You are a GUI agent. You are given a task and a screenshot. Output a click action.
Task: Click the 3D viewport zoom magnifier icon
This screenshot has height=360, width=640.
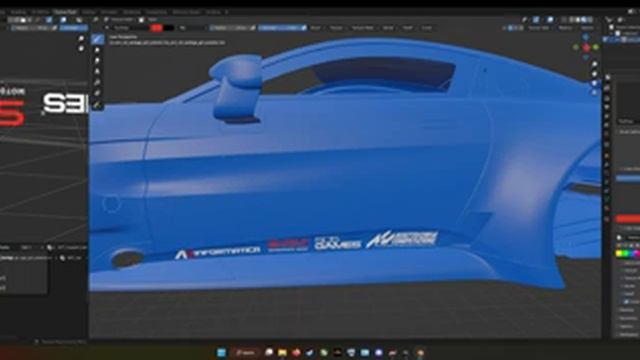coord(594,64)
